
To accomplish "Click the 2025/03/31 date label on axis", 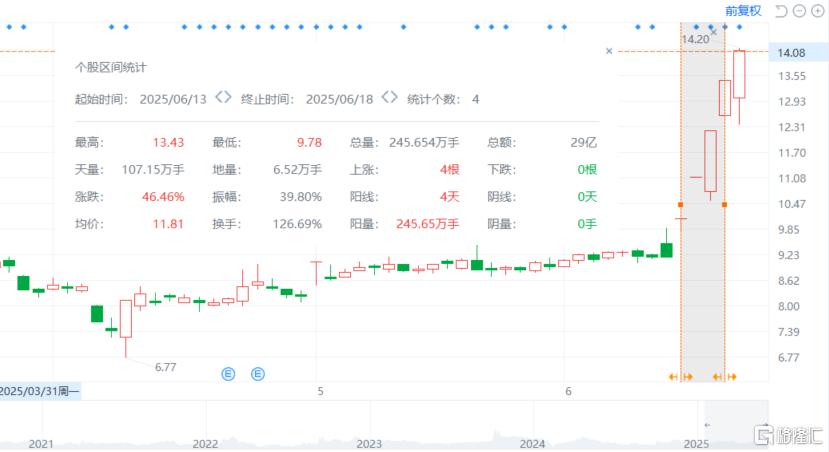I will 40,392.
